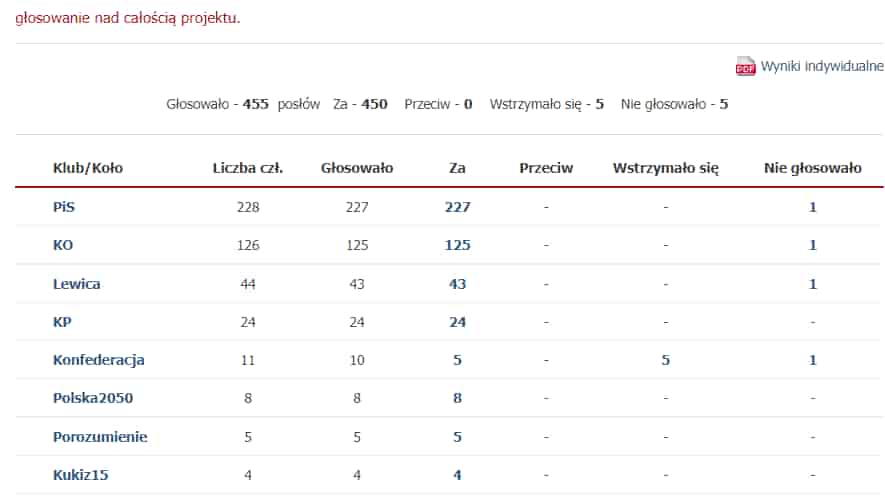Click PiS 'Za' vote count 227
Screen dimensions: 885x497
click(457, 207)
